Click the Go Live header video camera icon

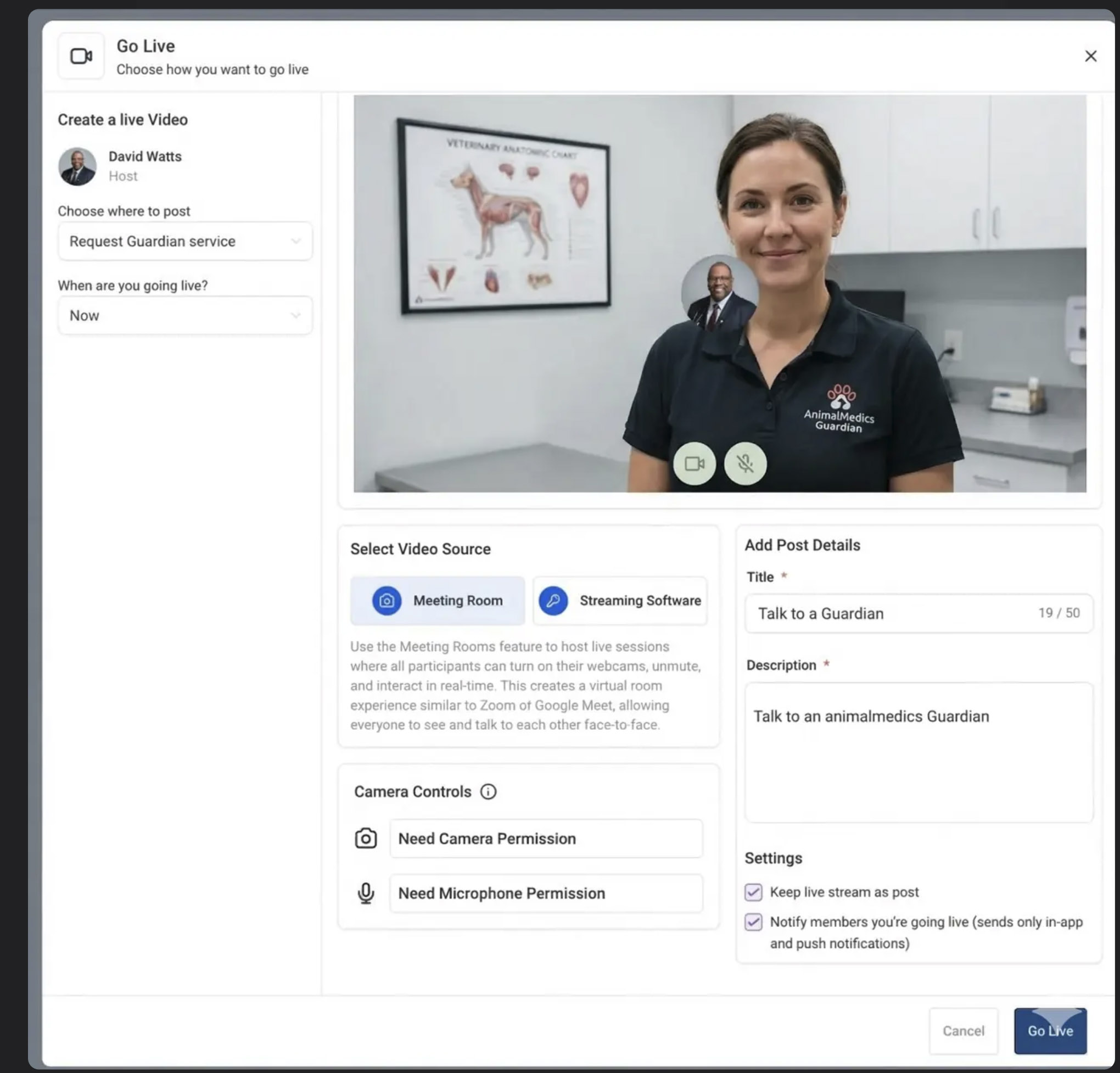click(81, 56)
